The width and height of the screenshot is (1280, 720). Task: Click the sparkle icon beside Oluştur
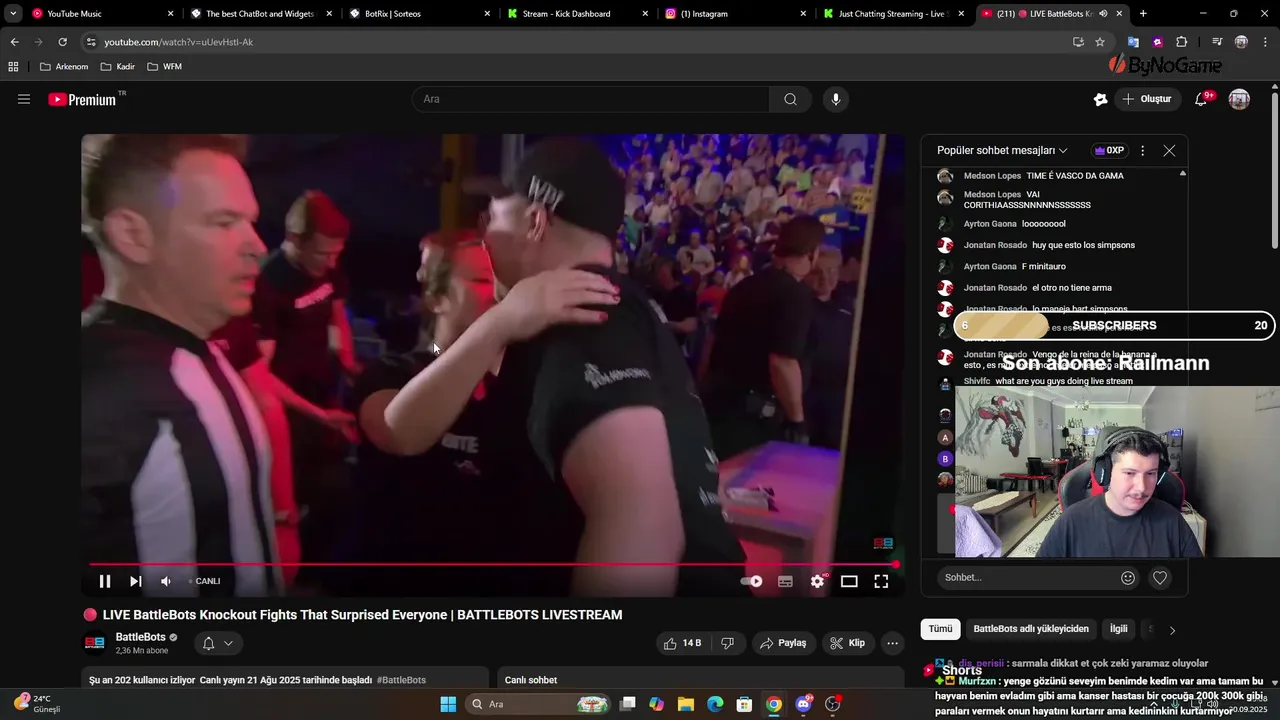point(1100,99)
